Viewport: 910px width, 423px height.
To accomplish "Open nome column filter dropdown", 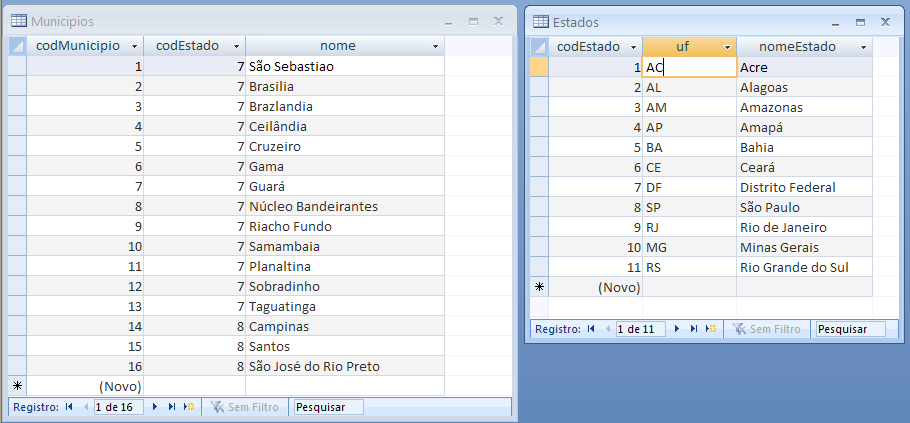I will [435, 46].
